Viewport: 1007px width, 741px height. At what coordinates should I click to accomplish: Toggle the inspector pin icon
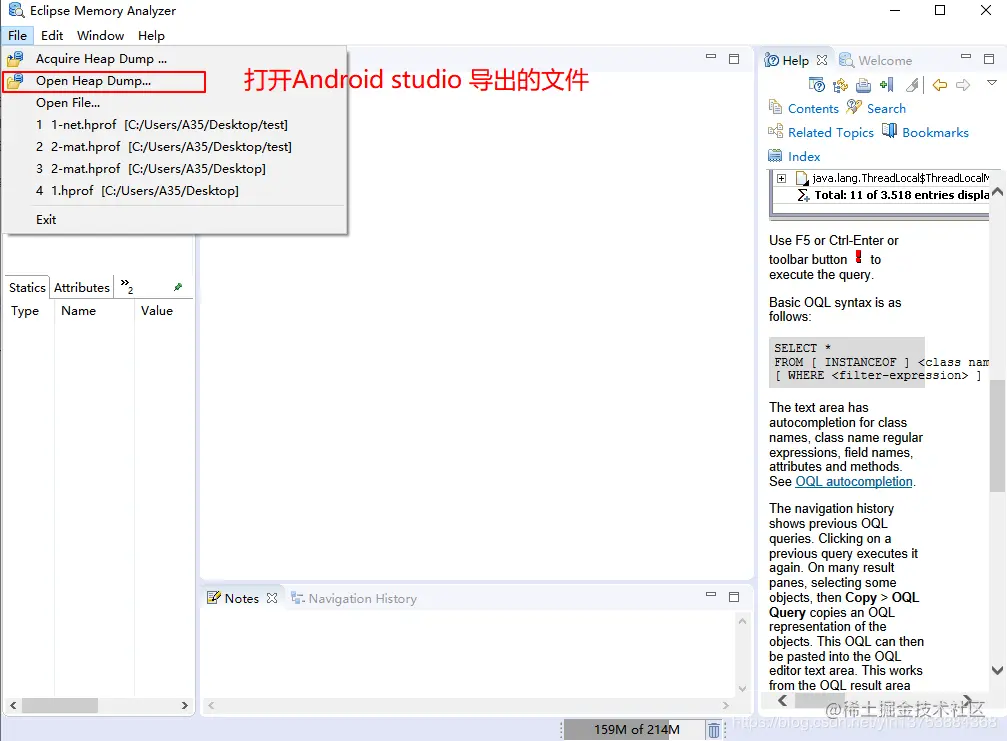point(178,287)
